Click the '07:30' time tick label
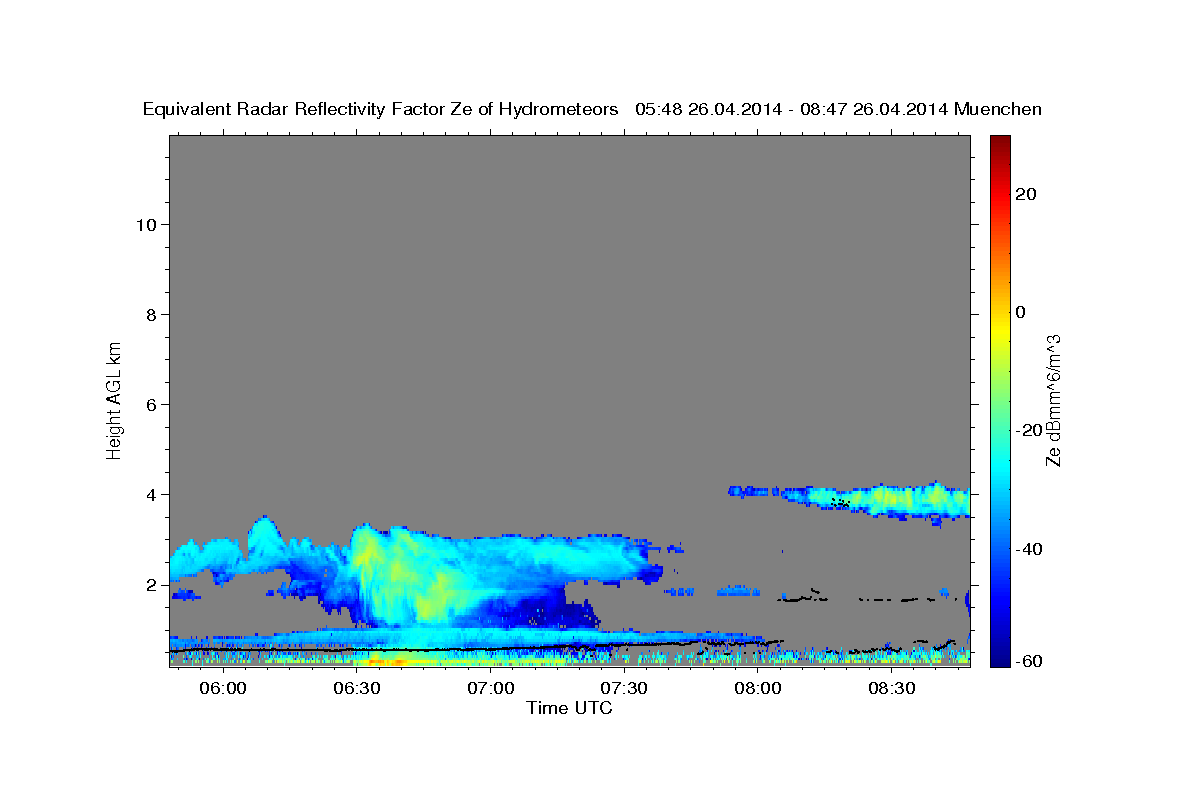The image size is (1200, 800). tap(625, 689)
